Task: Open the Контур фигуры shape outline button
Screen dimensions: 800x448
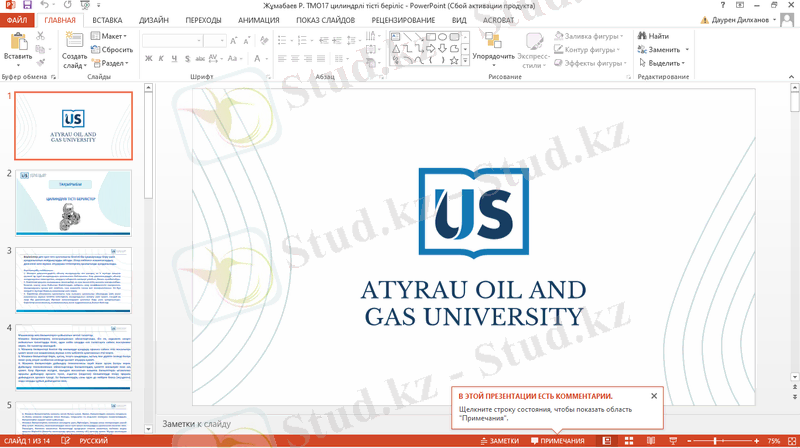Action: coord(587,50)
